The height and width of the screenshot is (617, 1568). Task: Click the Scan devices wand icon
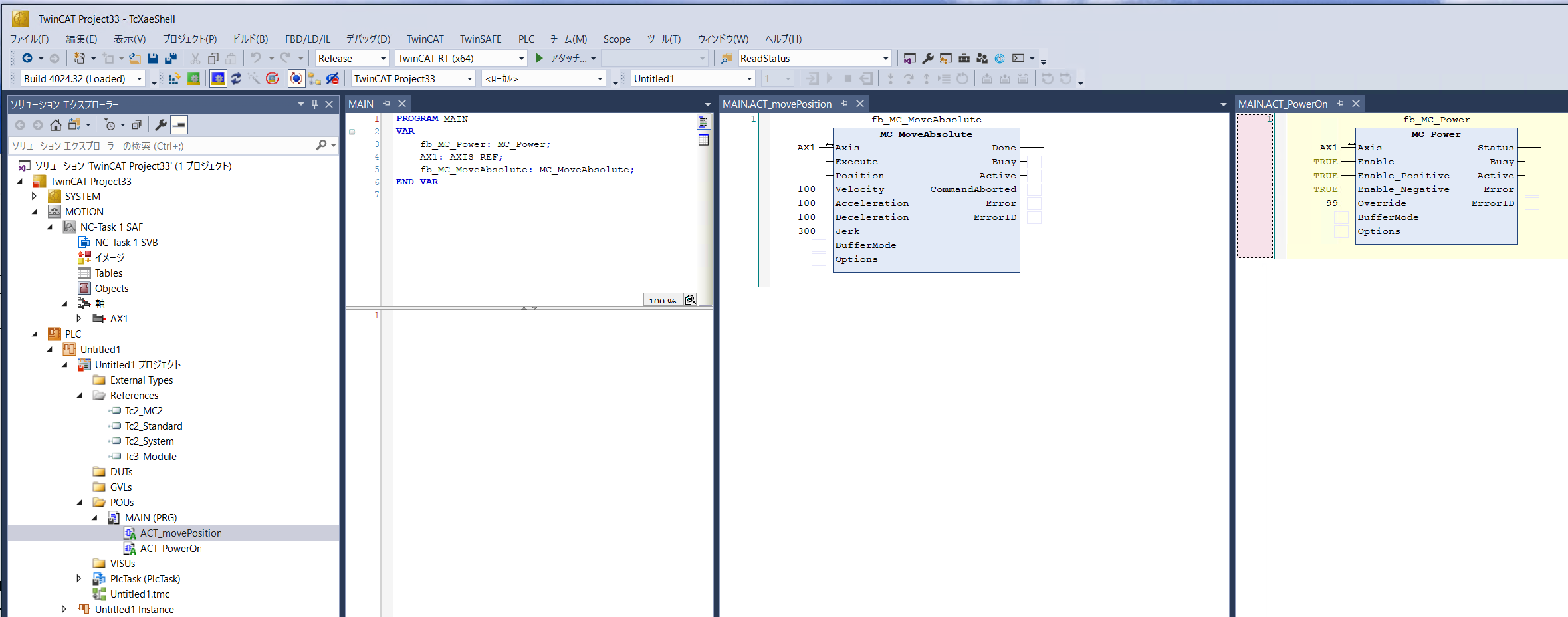[254, 79]
